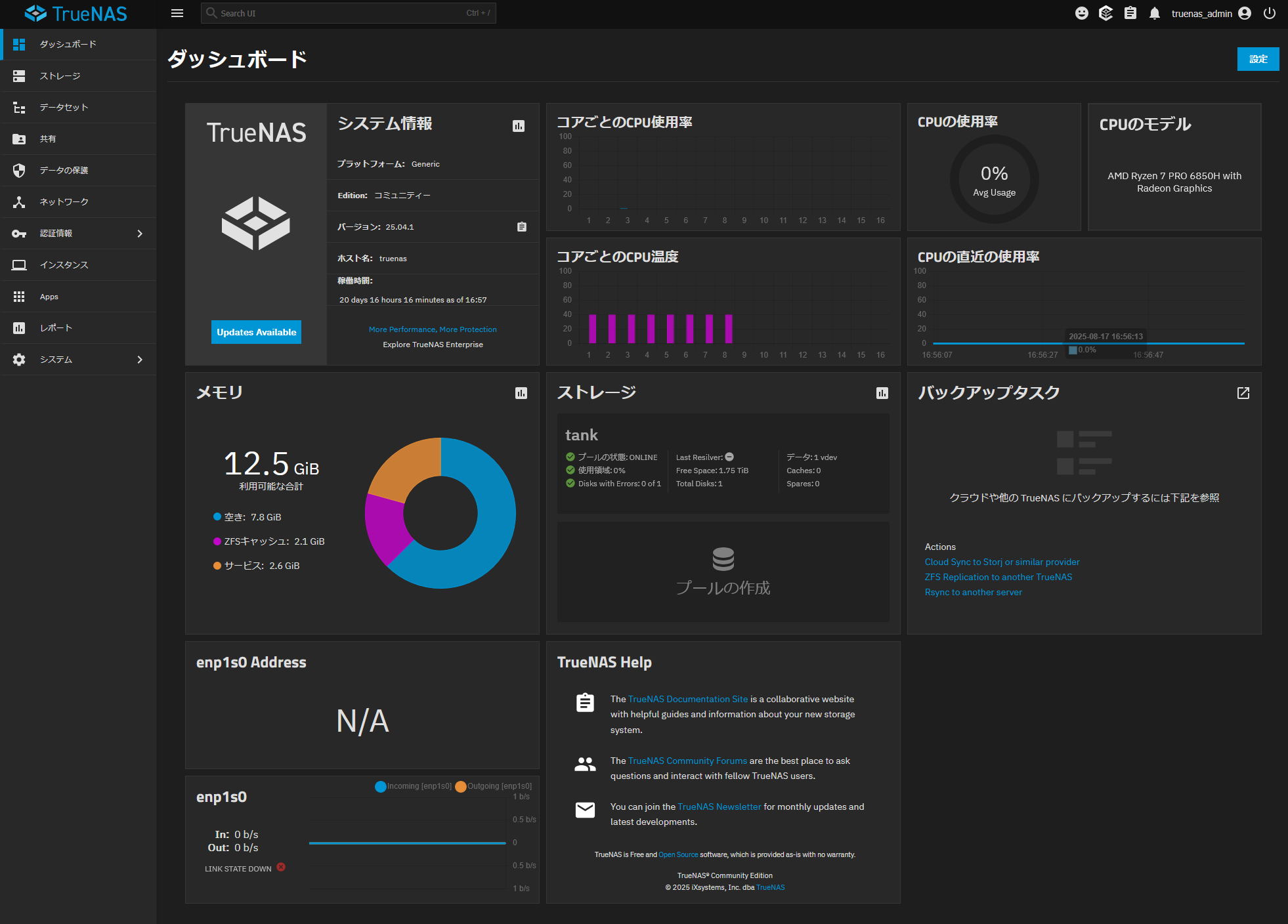Click Explore TrueNAS Enterprise text
This screenshot has width=1288, height=924.
[x=433, y=345]
